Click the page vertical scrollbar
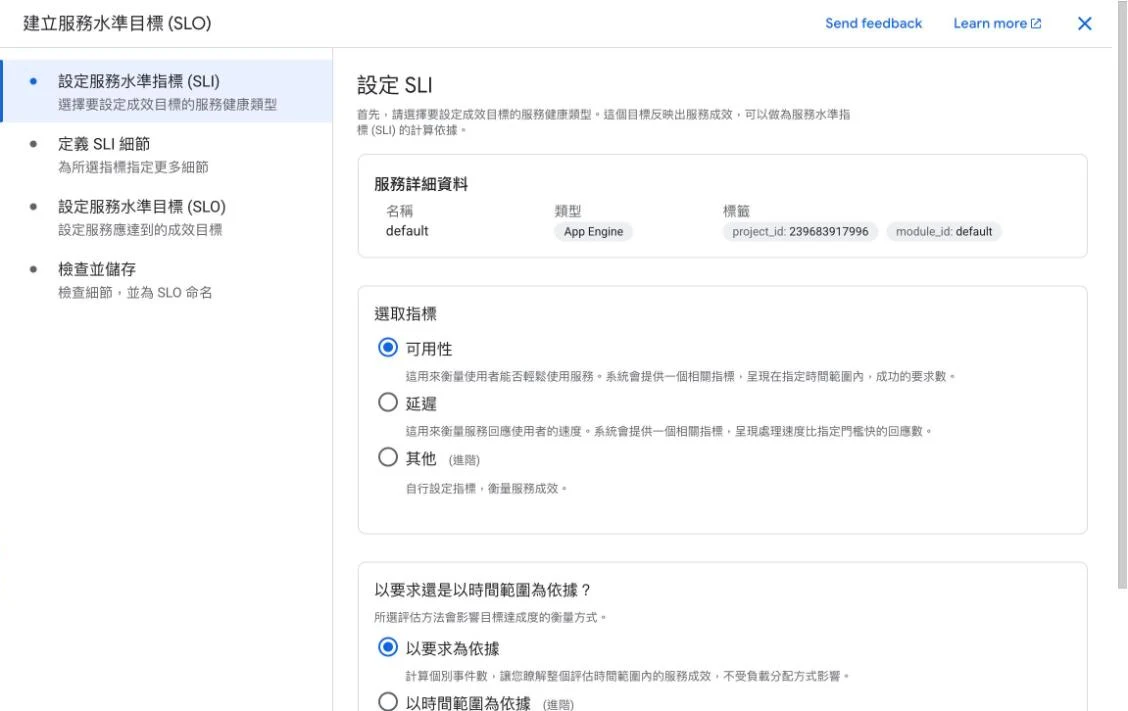Screen dimensions: 1128x711 [x=1122, y=295]
